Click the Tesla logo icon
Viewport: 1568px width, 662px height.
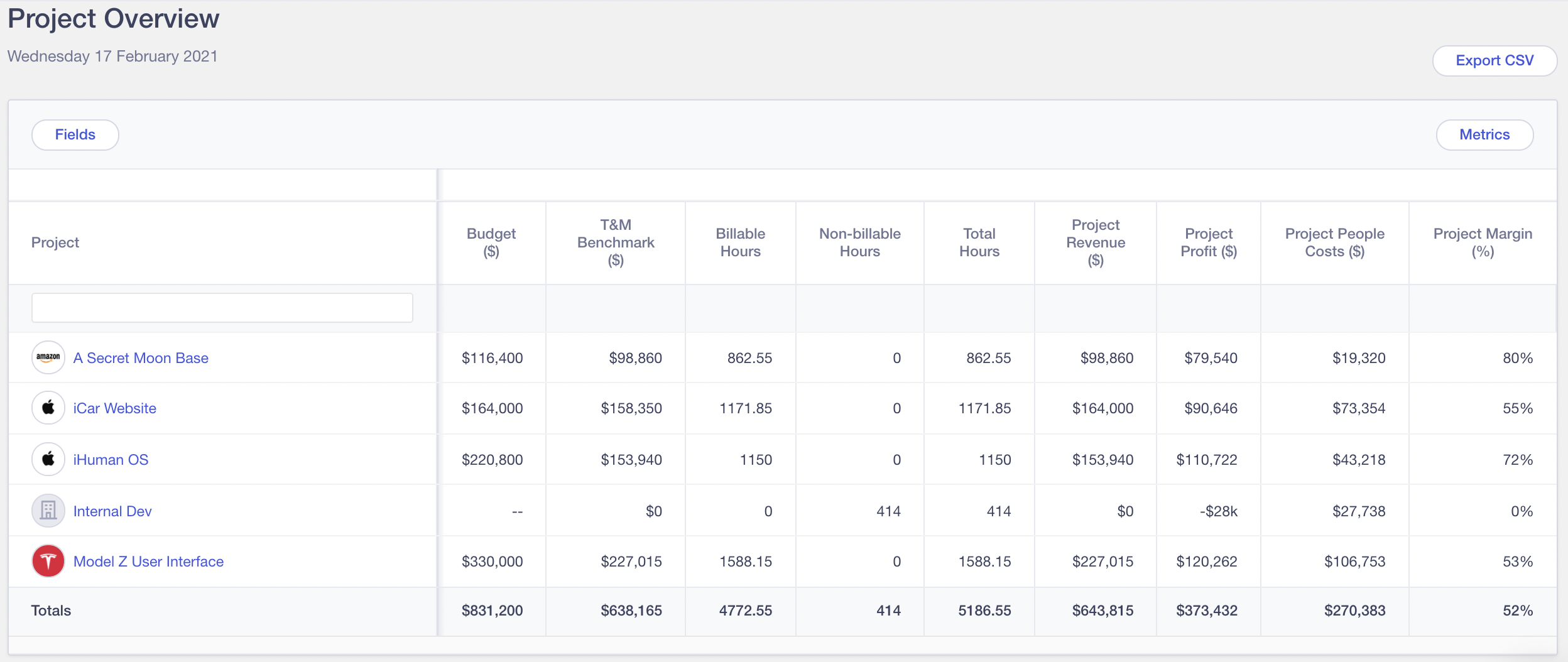(x=48, y=561)
